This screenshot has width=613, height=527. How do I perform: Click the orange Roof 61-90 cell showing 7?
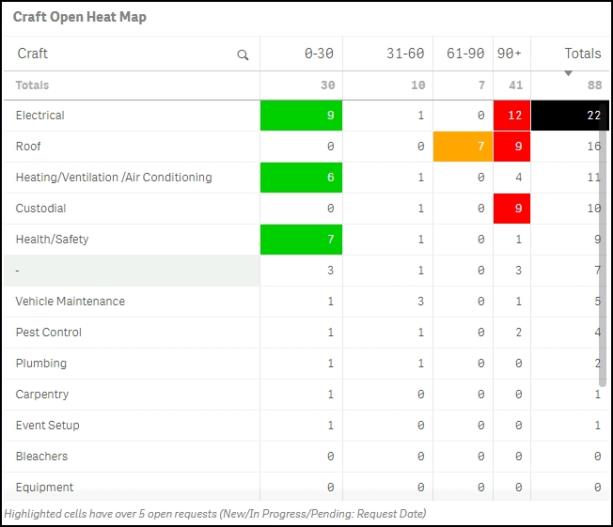click(x=463, y=146)
